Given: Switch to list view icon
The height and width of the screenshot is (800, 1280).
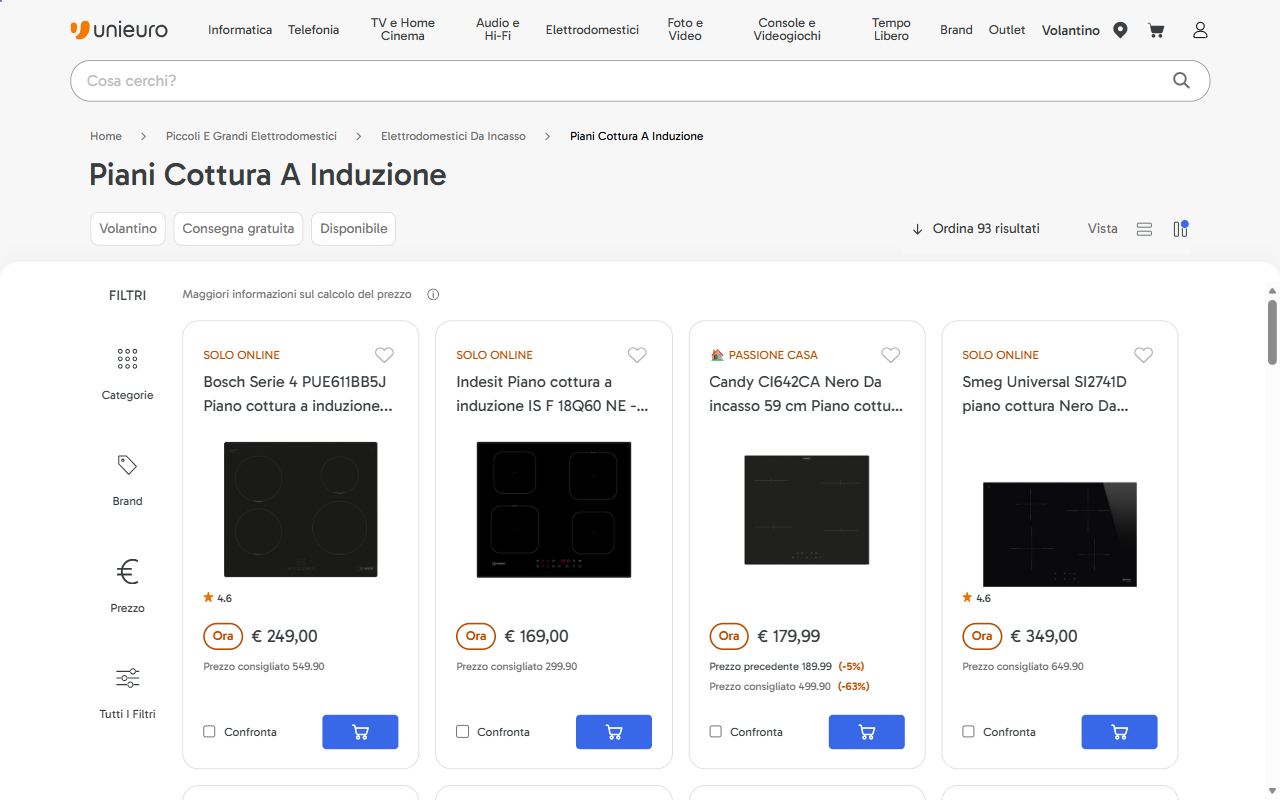Looking at the screenshot, I should pyautogui.click(x=1145, y=229).
